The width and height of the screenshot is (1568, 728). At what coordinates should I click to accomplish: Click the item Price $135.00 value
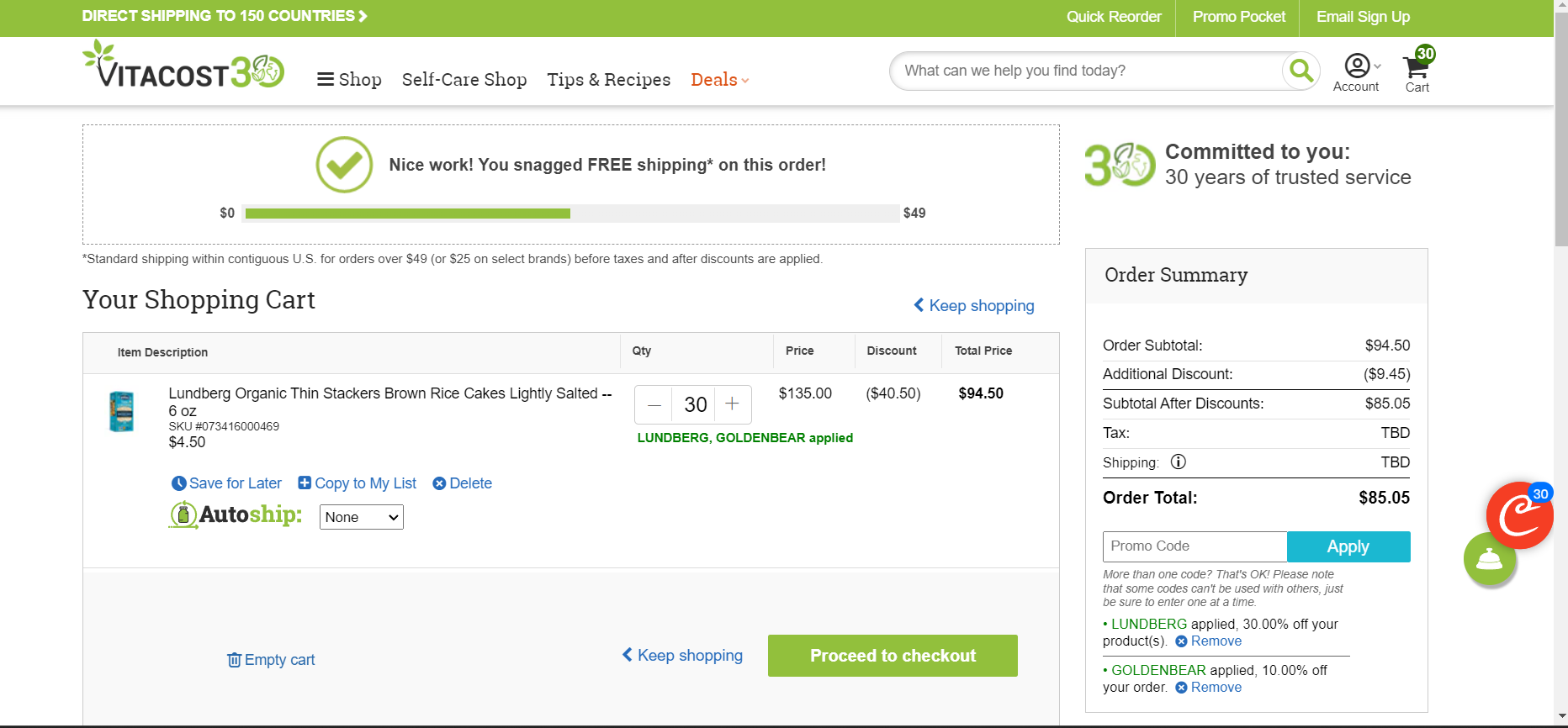[805, 393]
